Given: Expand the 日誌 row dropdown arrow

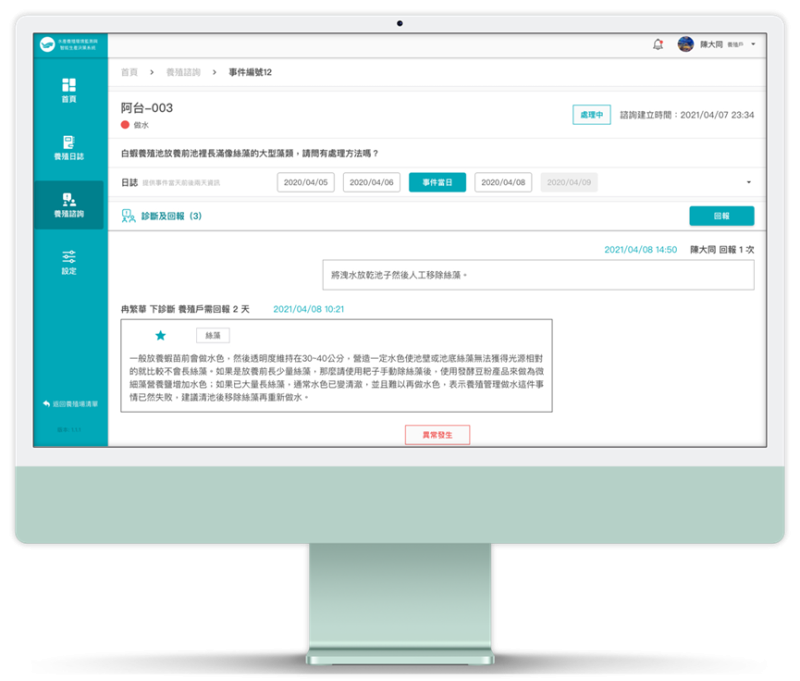Looking at the screenshot, I should point(749,182).
